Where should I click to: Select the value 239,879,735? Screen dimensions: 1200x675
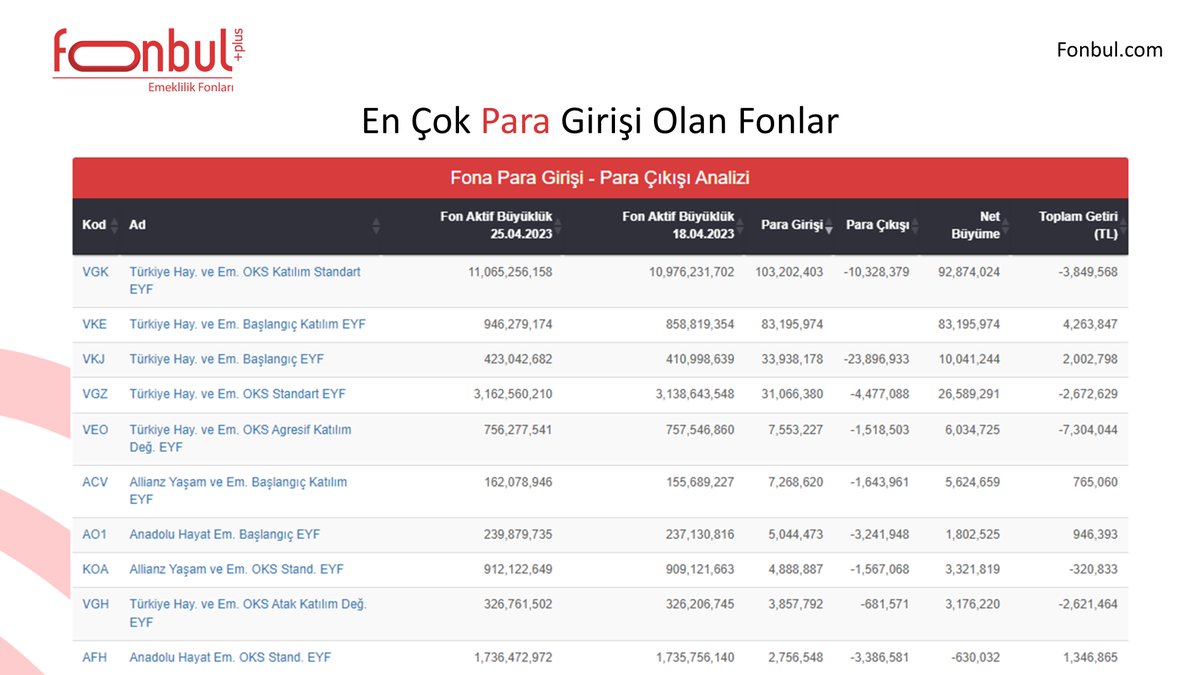[x=517, y=535]
